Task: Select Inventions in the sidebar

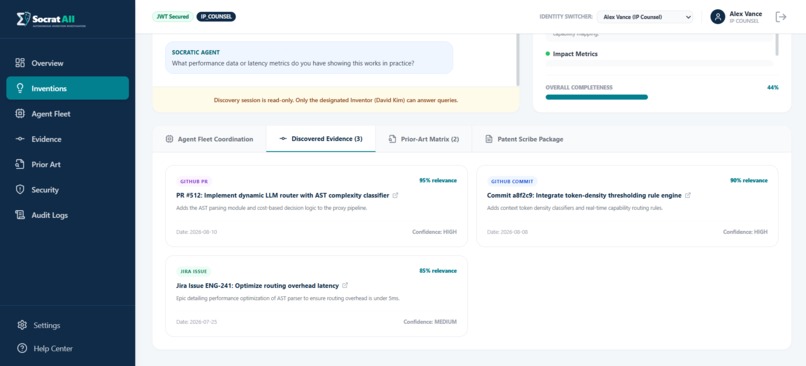Action: (67, 88)
